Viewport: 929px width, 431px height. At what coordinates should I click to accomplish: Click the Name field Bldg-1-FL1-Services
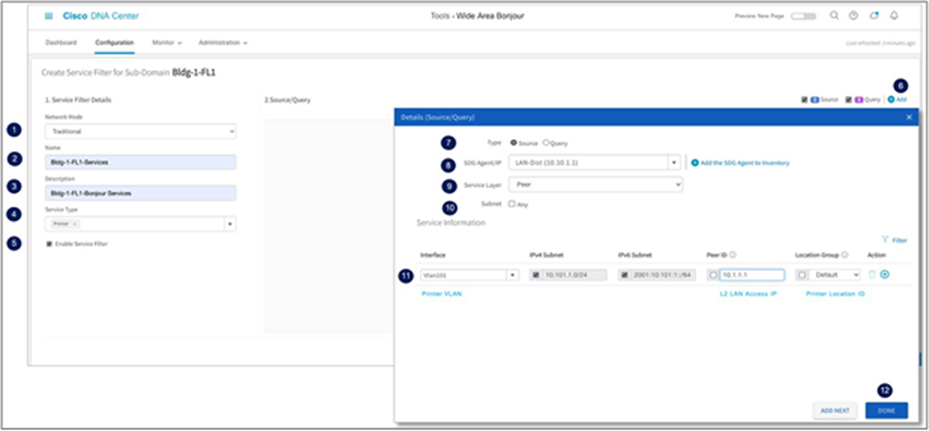point(140,162)
